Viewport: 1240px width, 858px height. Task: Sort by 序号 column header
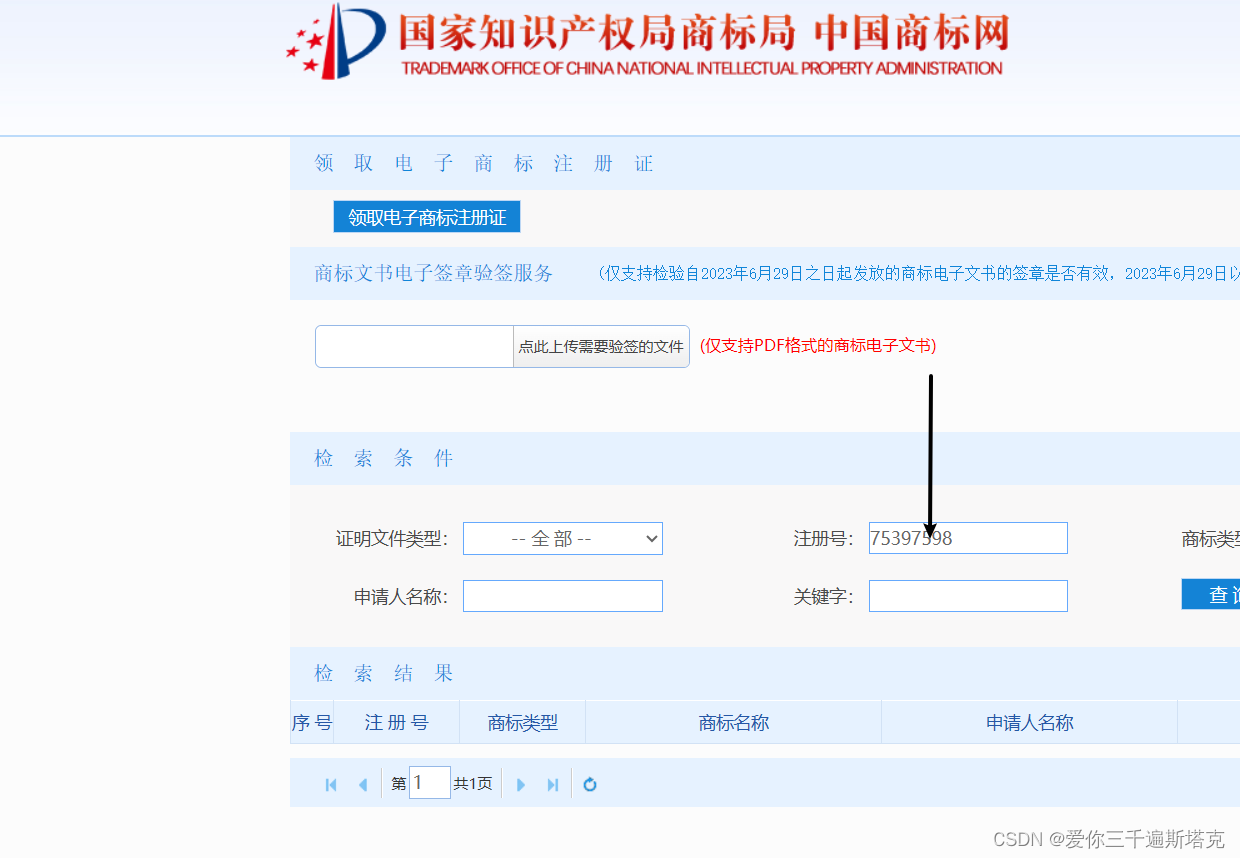click(x=312, y=722)
